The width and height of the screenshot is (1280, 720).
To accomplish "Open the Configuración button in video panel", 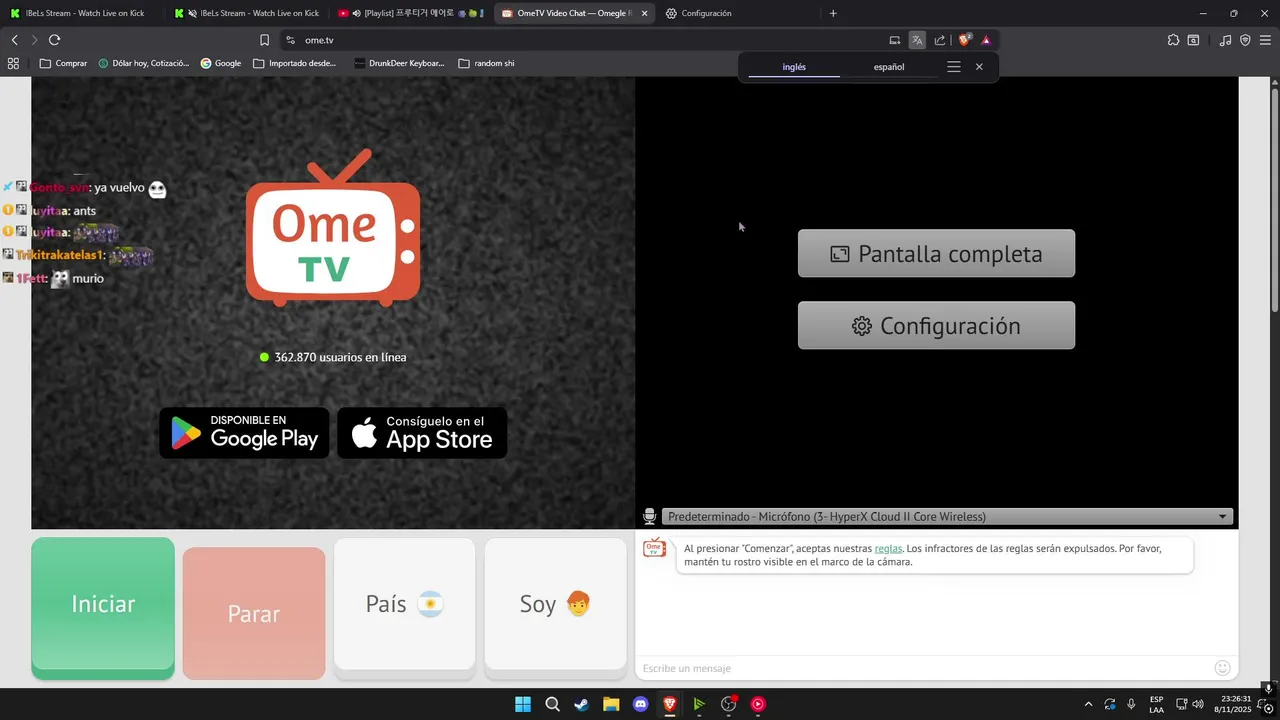I will coord(936,326).
